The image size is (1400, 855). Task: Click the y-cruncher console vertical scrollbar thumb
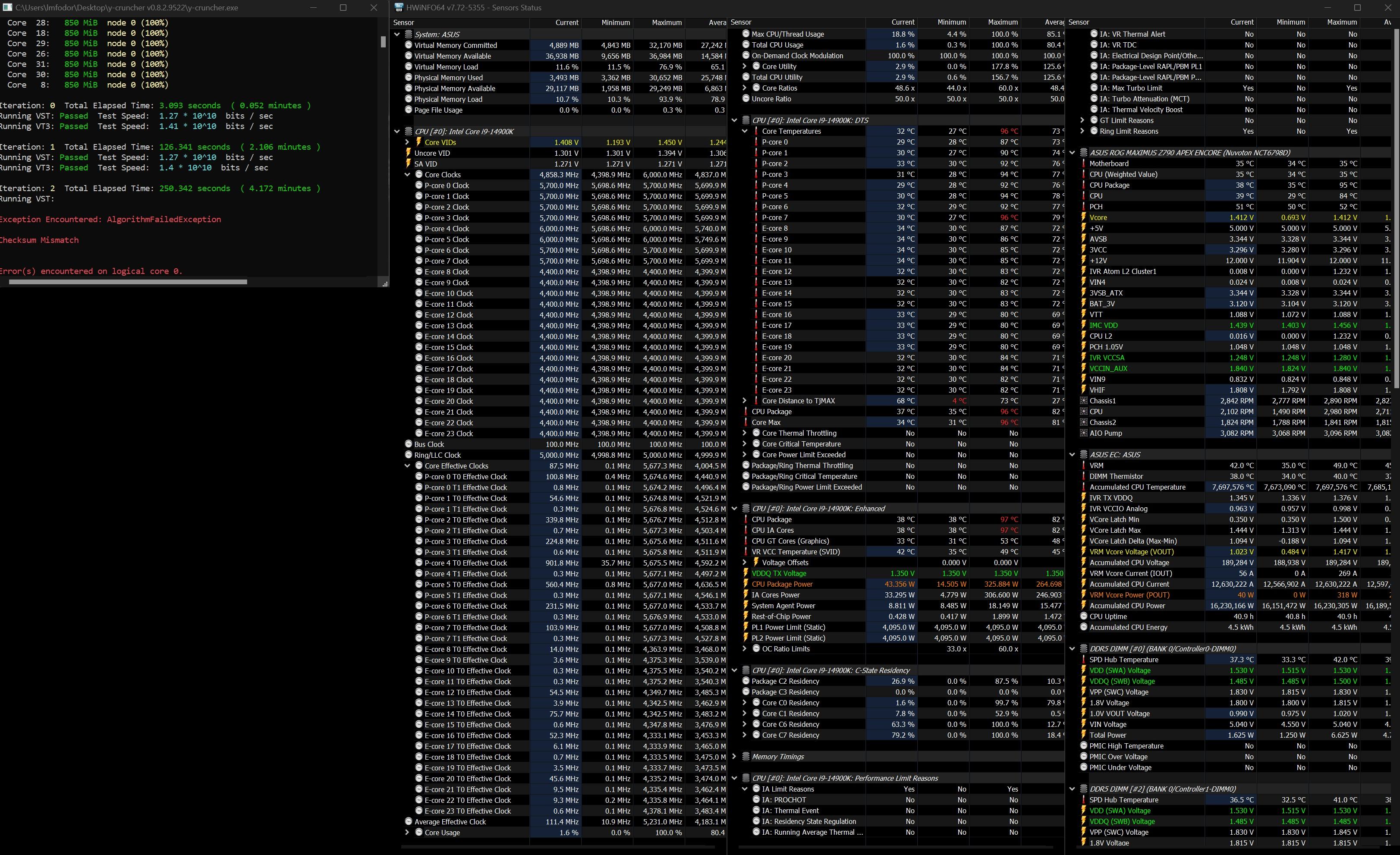tap(384, 42)
